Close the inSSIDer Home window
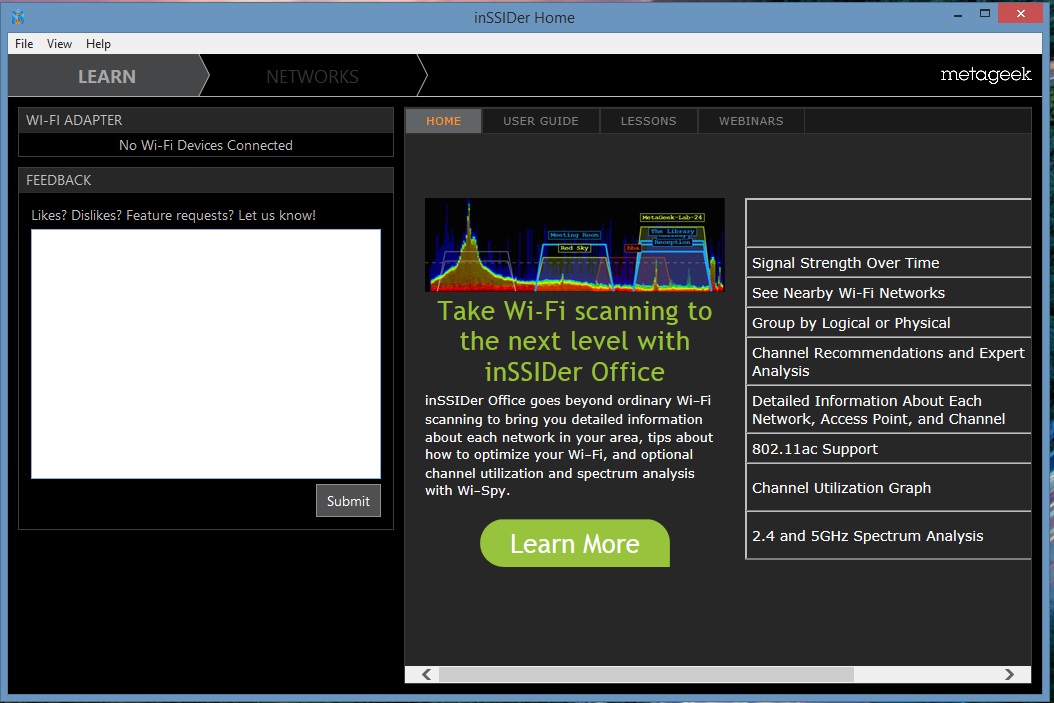The width and height of the screenshot is (1054, 703). (1020, 14)
